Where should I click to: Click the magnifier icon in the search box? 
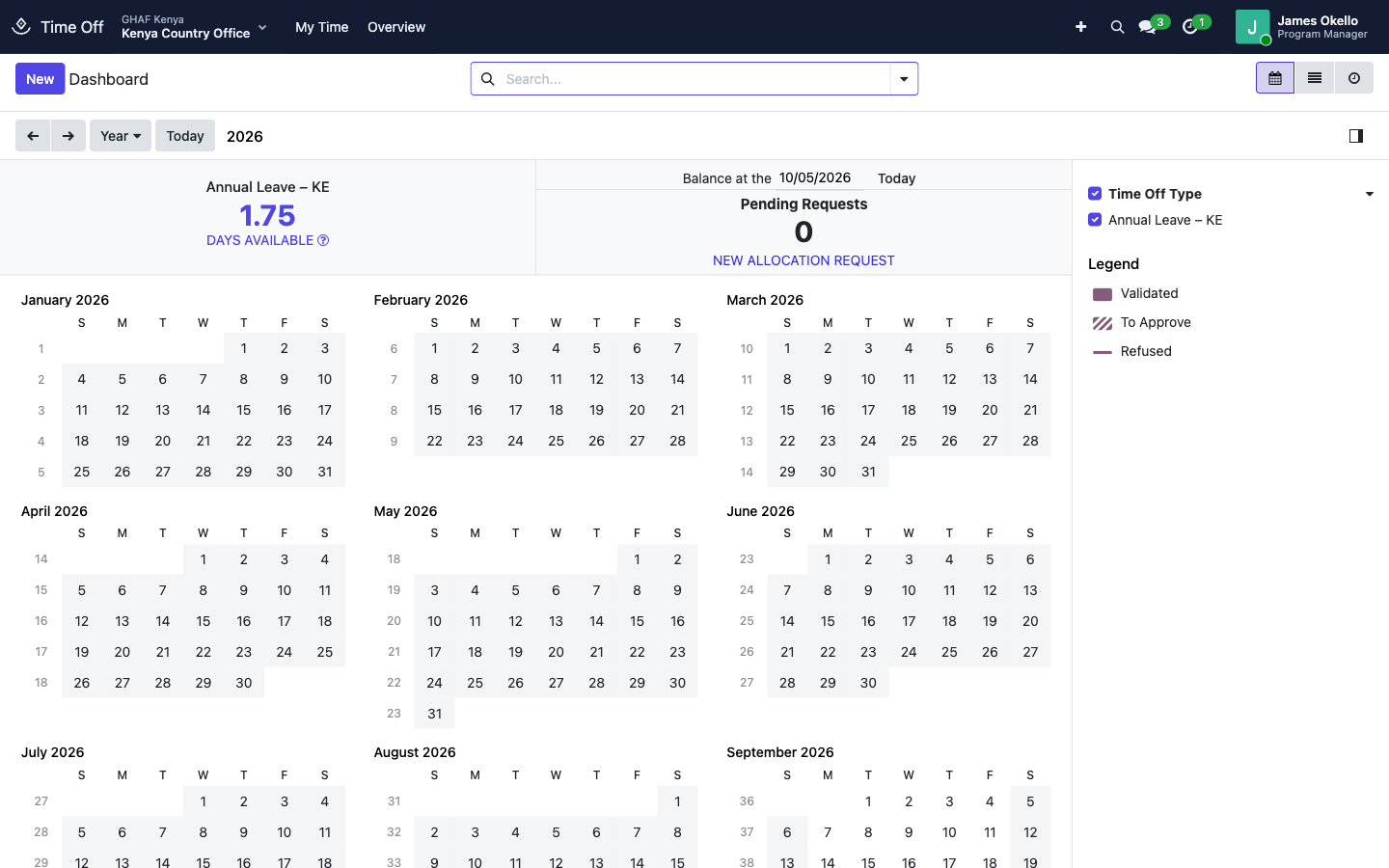[x=487, y=79]
